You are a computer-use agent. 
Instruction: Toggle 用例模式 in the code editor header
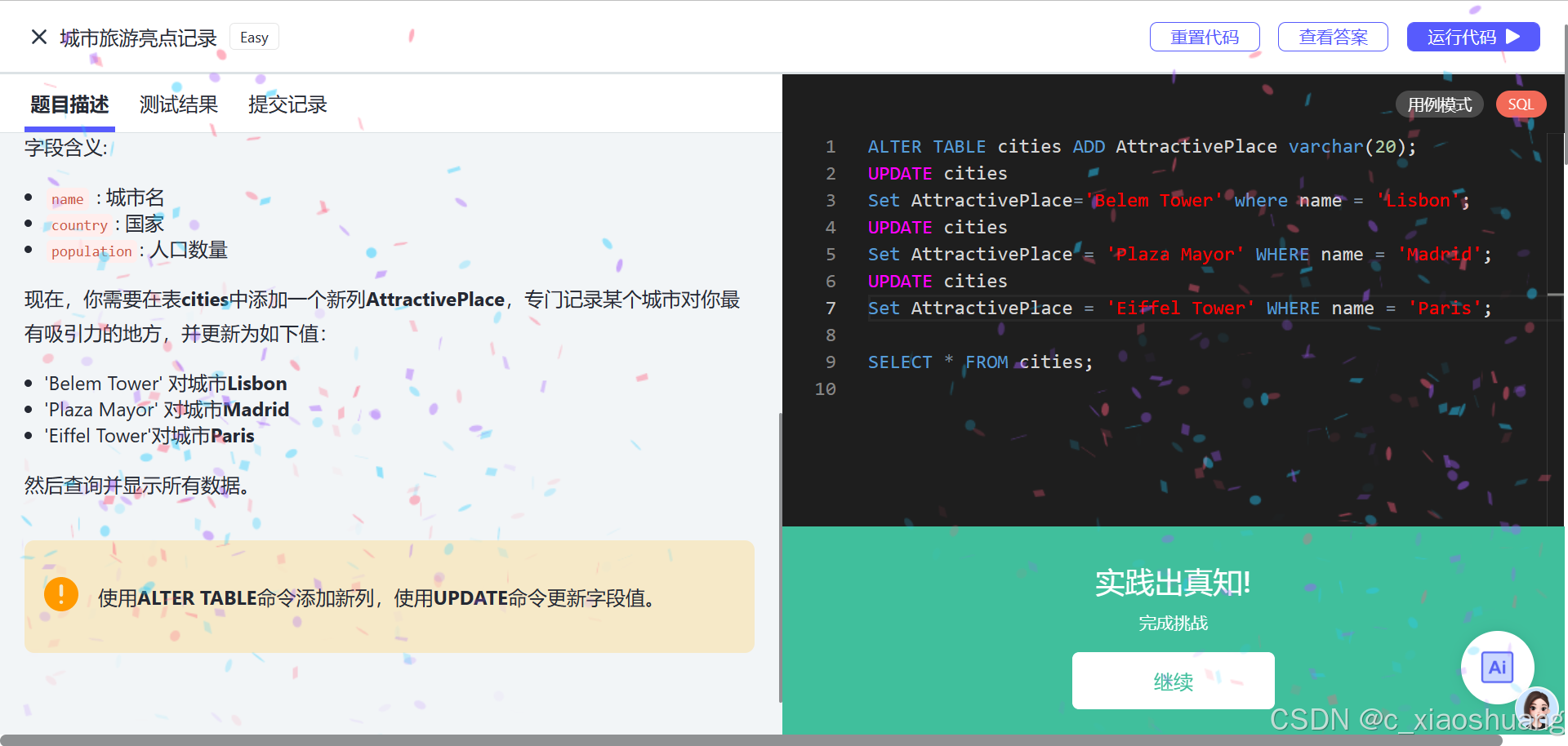(1439, 104)
